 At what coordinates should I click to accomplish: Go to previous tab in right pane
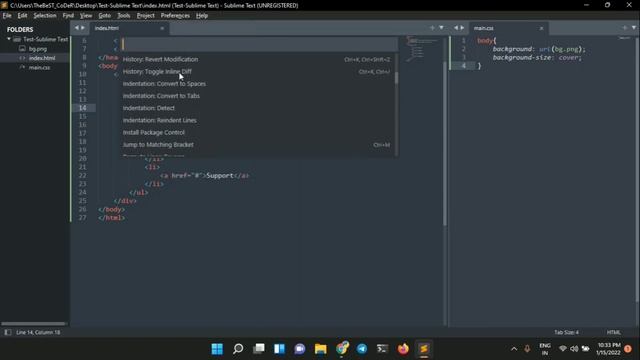456,28
